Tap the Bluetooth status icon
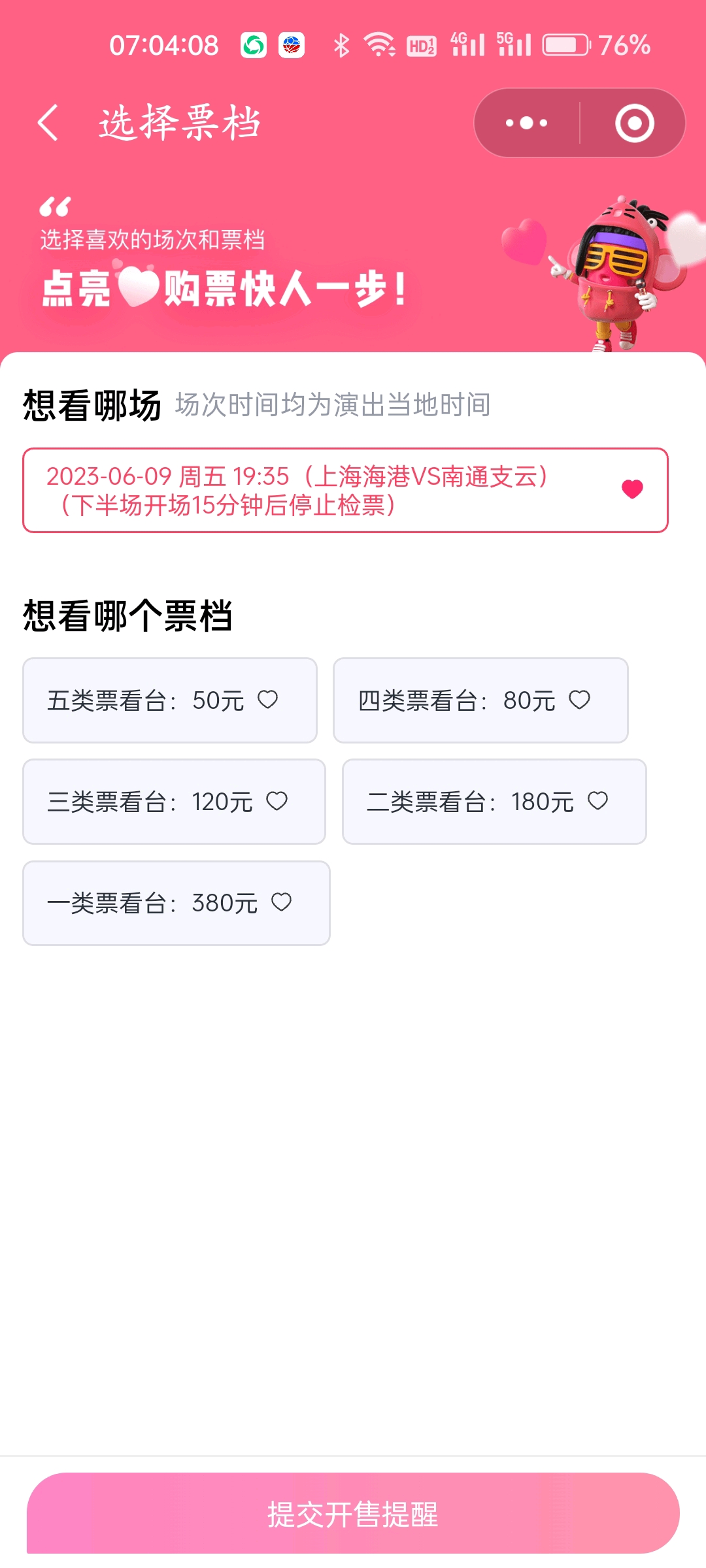This screenshot has height=1568, width=706. 341,45
